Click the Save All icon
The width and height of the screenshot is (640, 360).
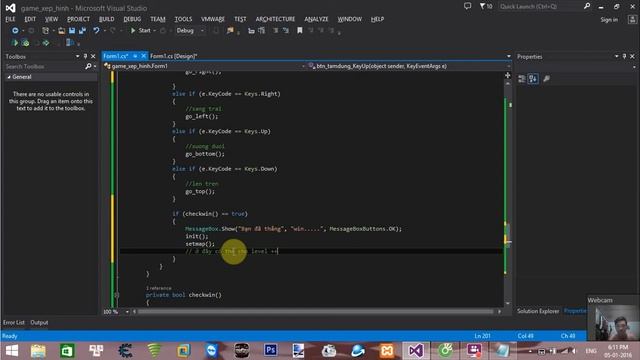(x=82, y=31)
